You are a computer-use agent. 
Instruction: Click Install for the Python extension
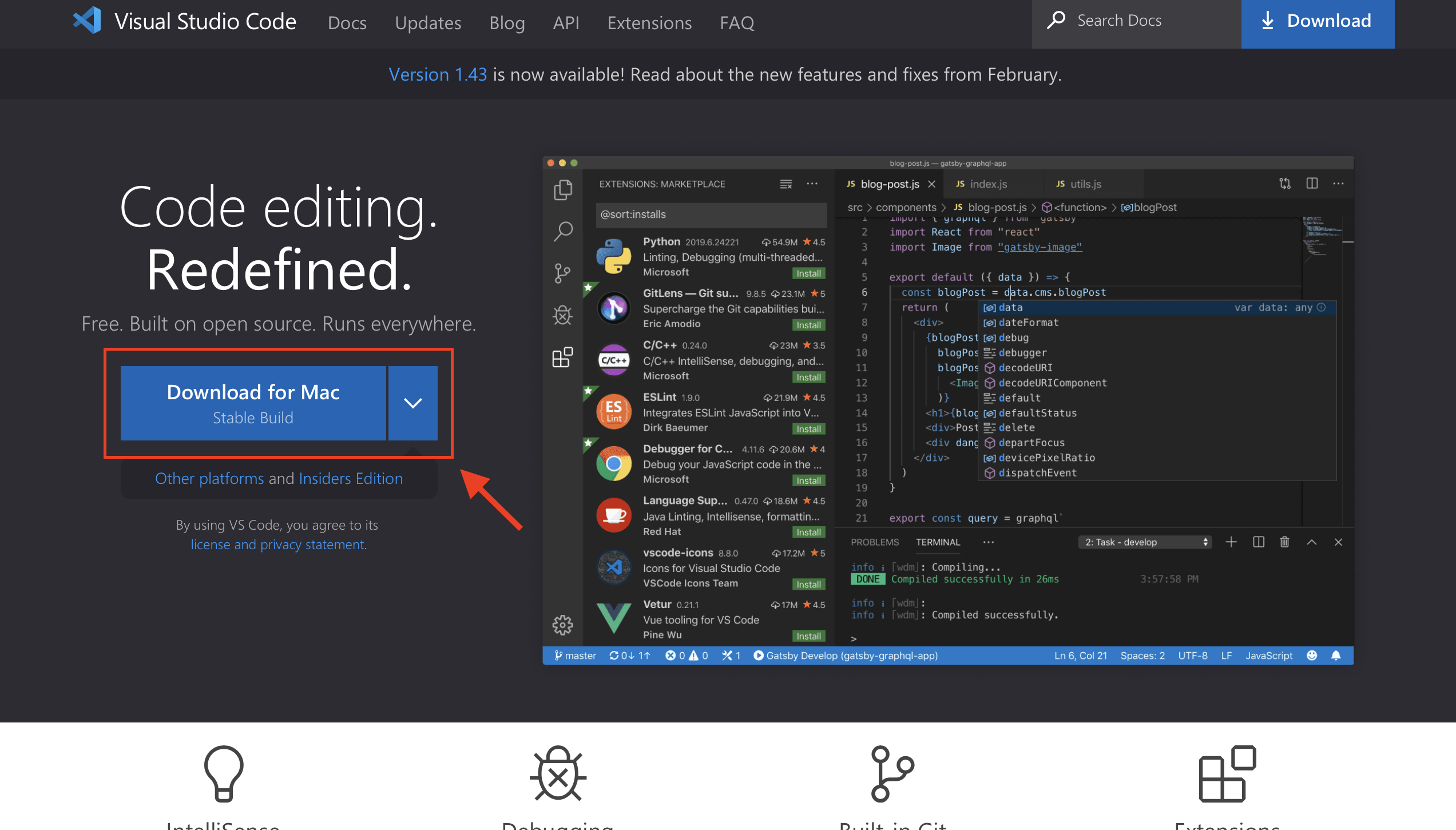coord(809,273)
